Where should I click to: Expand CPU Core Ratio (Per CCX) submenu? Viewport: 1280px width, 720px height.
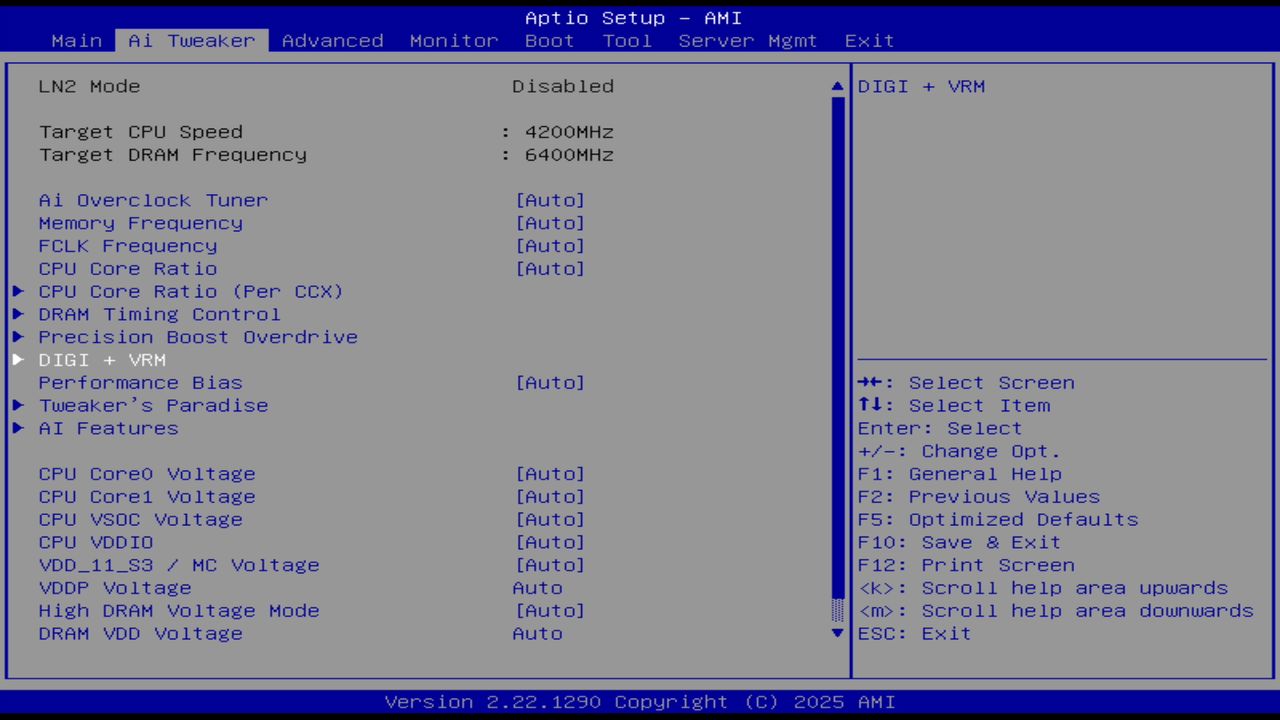[191, 292]
